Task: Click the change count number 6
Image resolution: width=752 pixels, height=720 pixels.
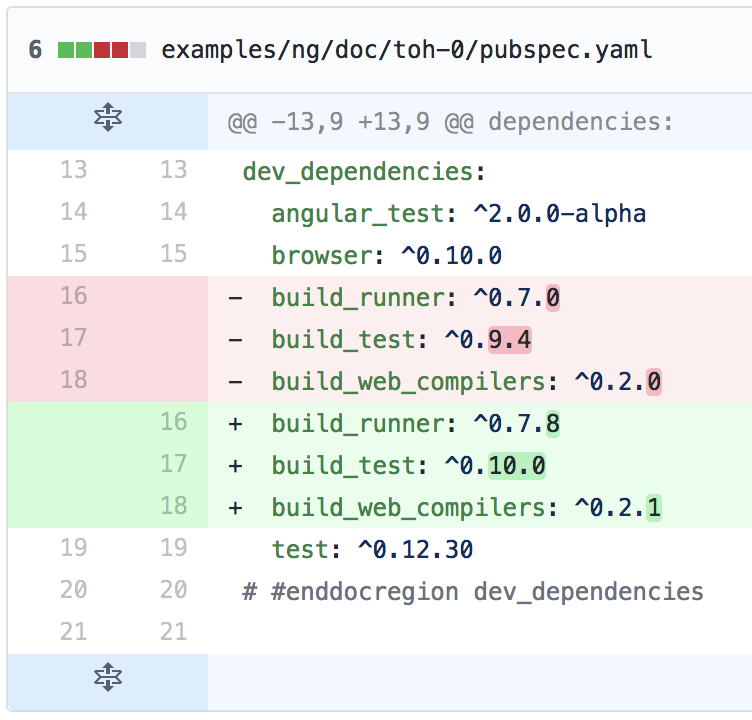Action: tap(35, 50)
